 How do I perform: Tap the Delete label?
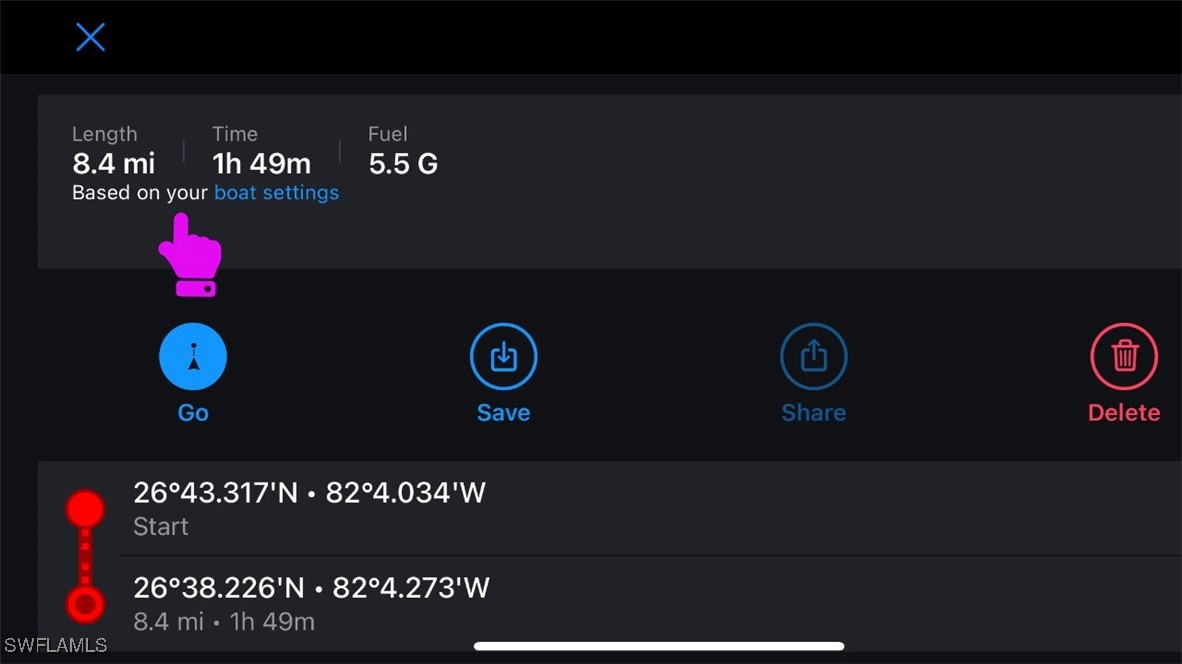tap(1124, 413)
